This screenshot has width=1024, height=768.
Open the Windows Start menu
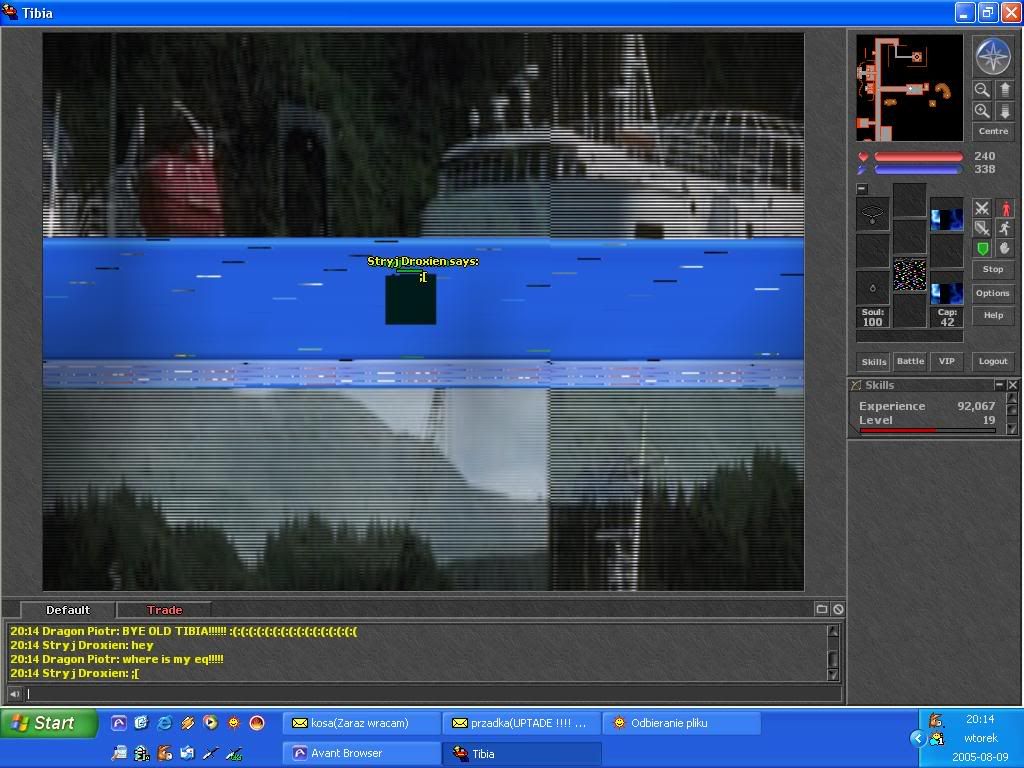(x=48, y=723)
